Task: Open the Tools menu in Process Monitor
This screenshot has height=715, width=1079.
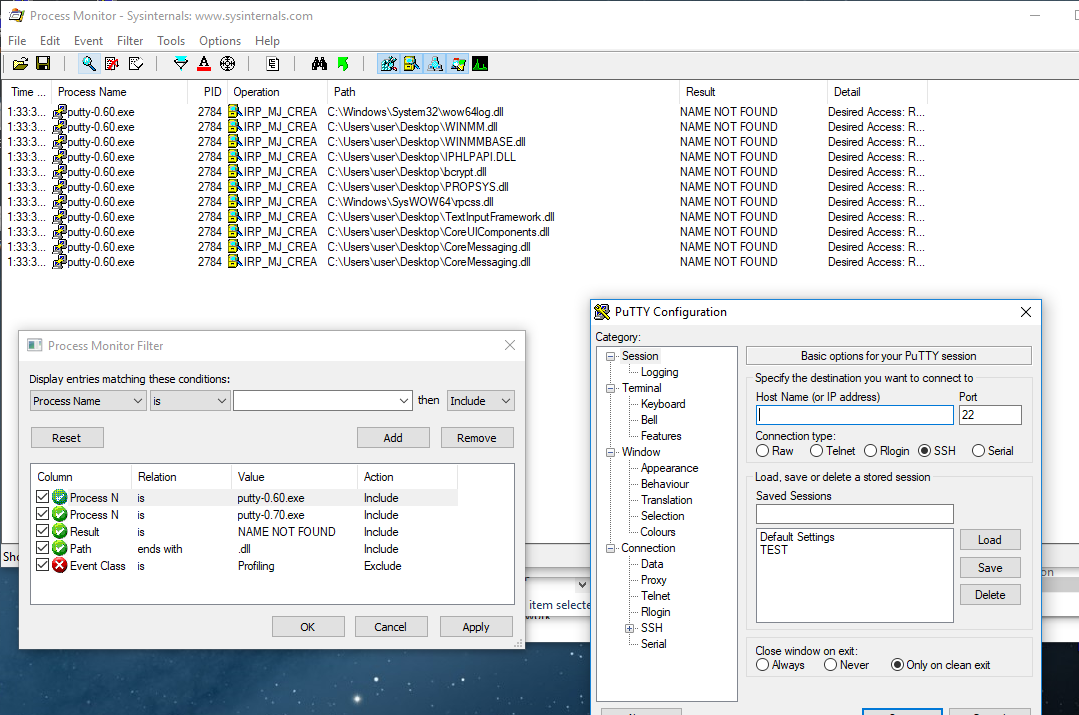Action: point(170,41)
